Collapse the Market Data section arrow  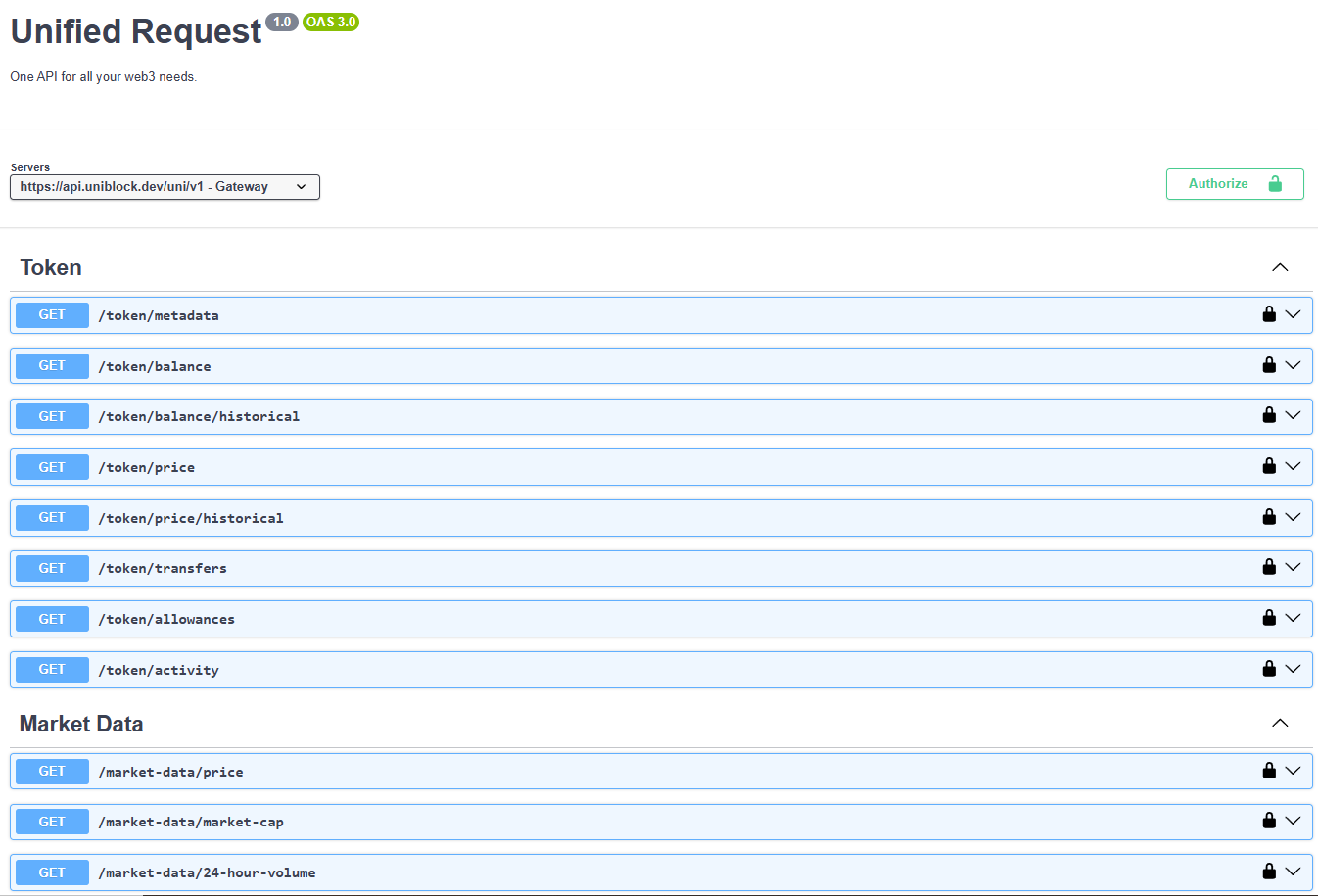[1280, 723]
